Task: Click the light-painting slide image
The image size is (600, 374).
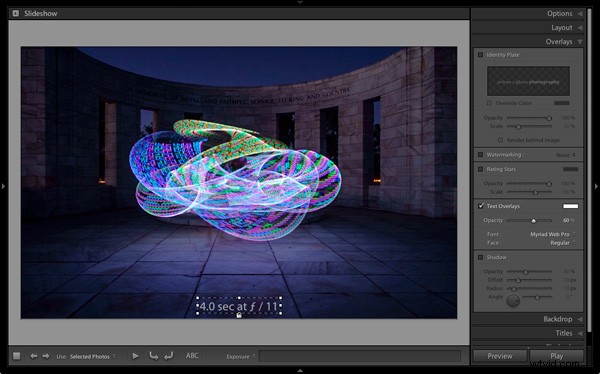Action: (x=239, y=182)
